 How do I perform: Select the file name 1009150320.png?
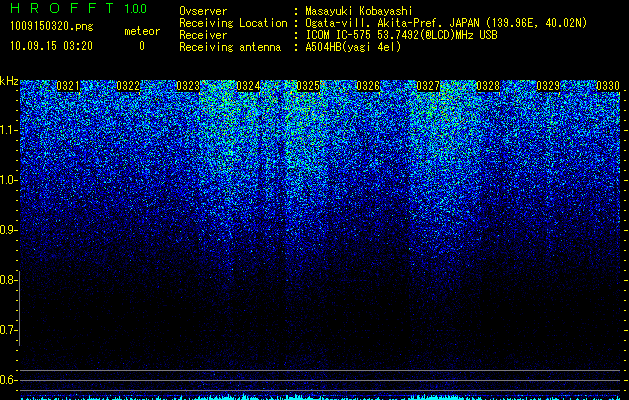coord(52,27)
